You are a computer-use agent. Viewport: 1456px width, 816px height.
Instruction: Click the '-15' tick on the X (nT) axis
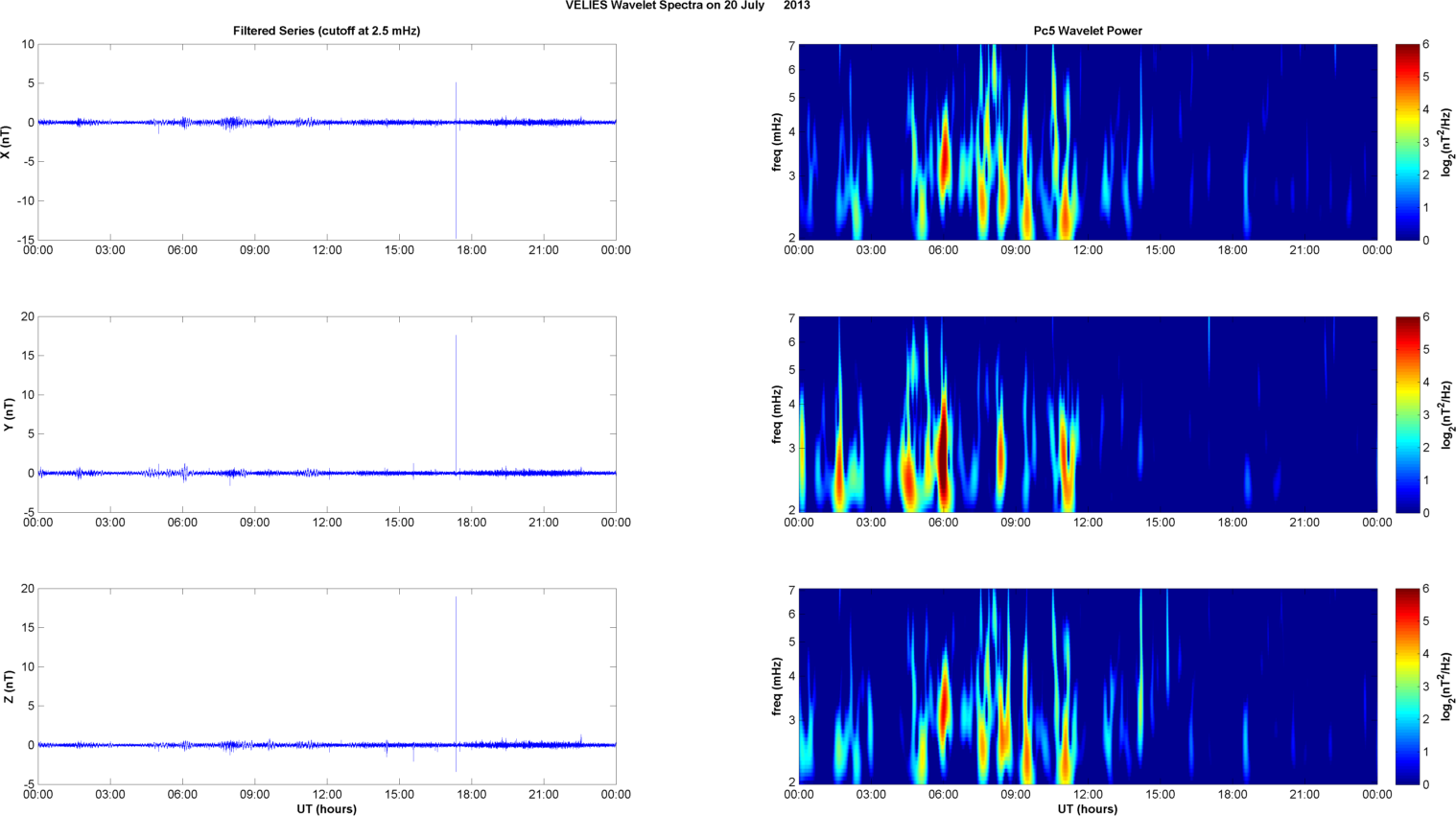pyautogui.click(x=25, y=241)
